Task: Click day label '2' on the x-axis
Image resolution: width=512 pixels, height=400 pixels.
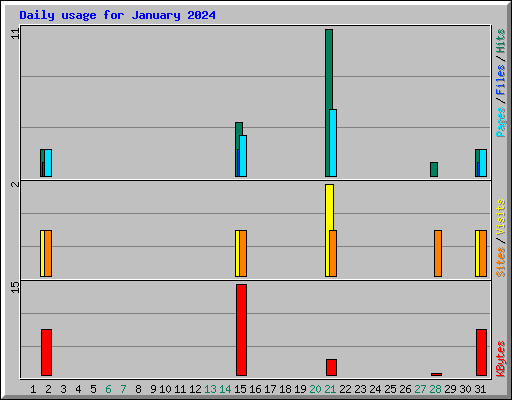Action: tap(48, 389)
